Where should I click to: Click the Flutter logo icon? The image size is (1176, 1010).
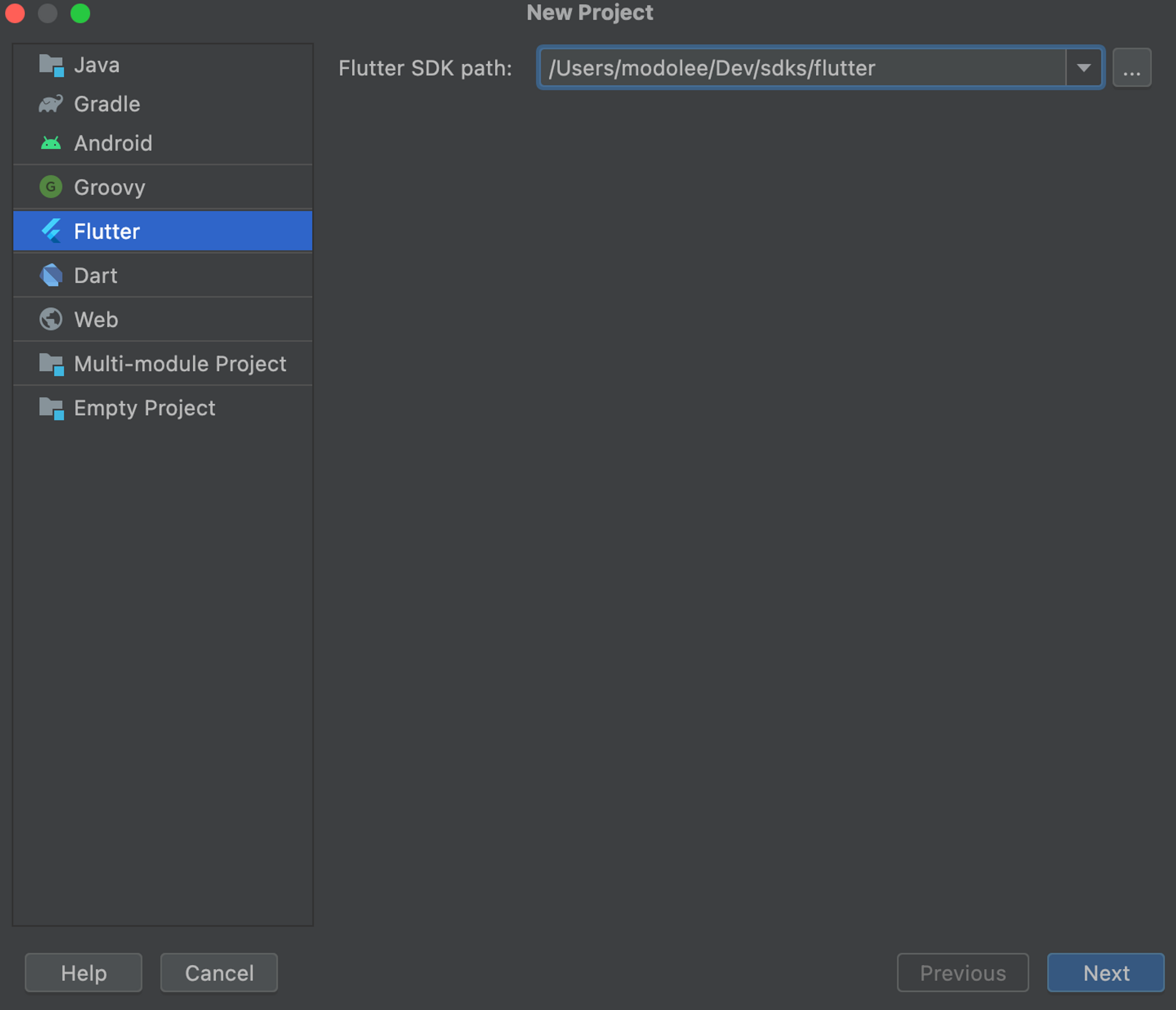coord(51,231)
